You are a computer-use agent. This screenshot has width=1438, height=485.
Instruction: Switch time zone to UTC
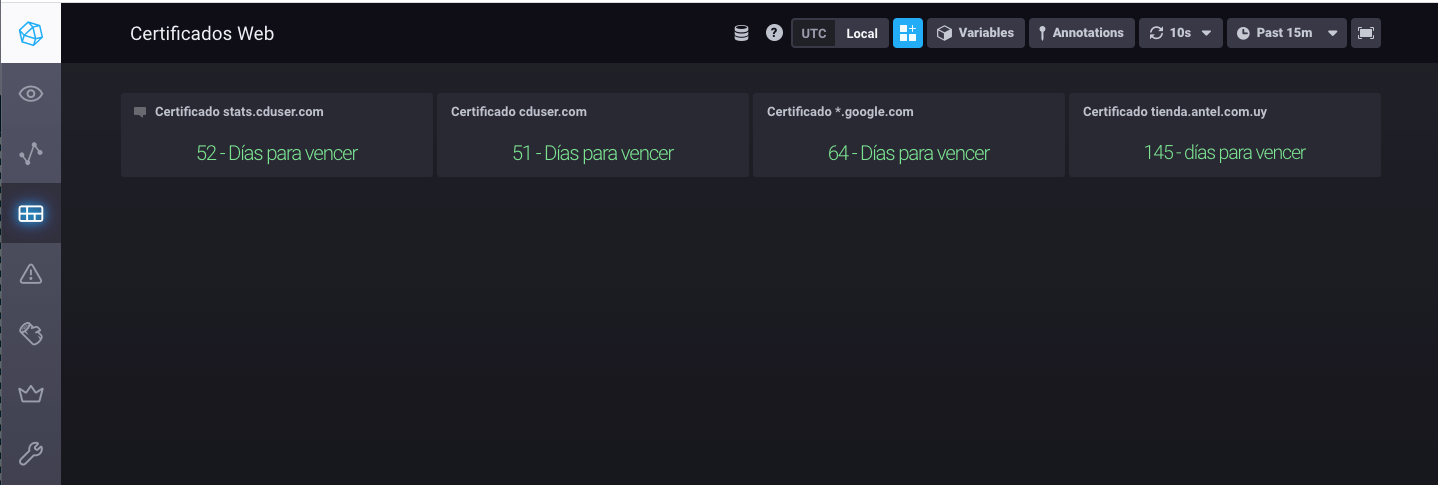click(814, 33)
